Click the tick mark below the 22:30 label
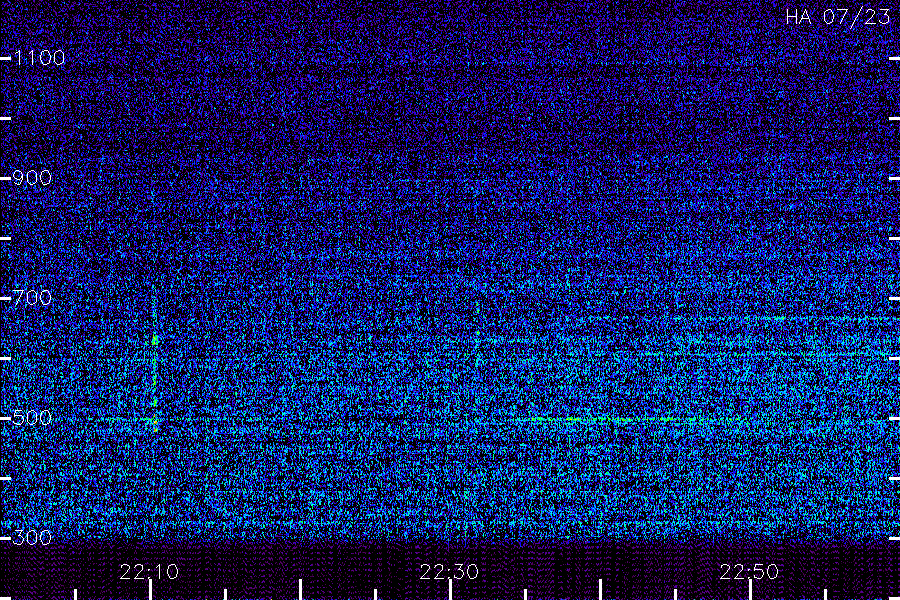 (x=451, y=590)
